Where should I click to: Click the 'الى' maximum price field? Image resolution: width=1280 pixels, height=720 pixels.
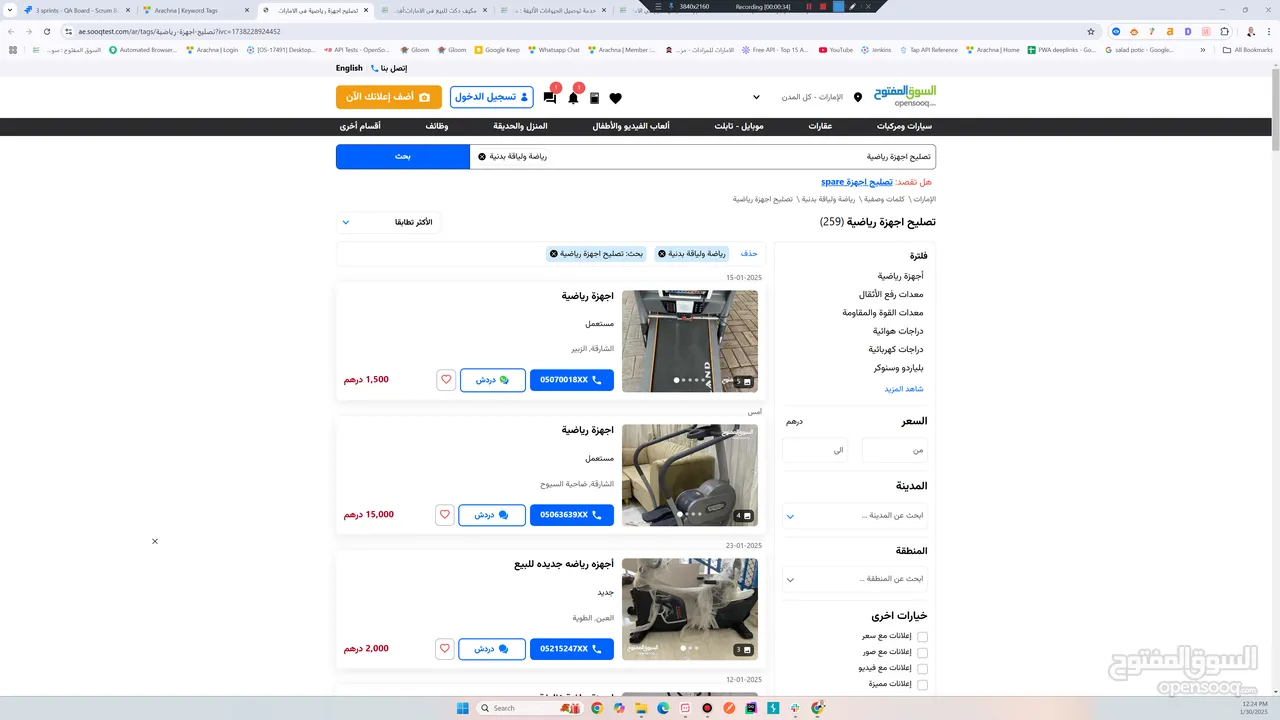[x=815, y=450]
